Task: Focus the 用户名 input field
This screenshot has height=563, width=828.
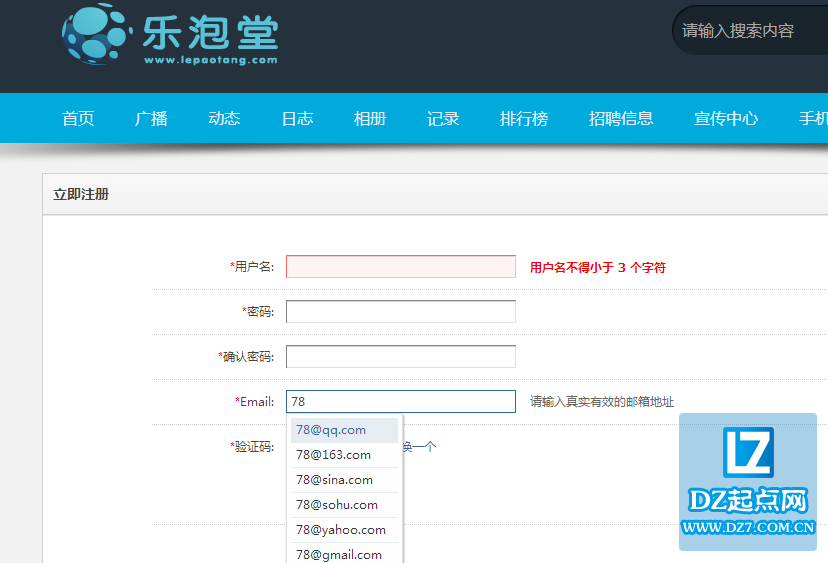Action: click(400, 267)
